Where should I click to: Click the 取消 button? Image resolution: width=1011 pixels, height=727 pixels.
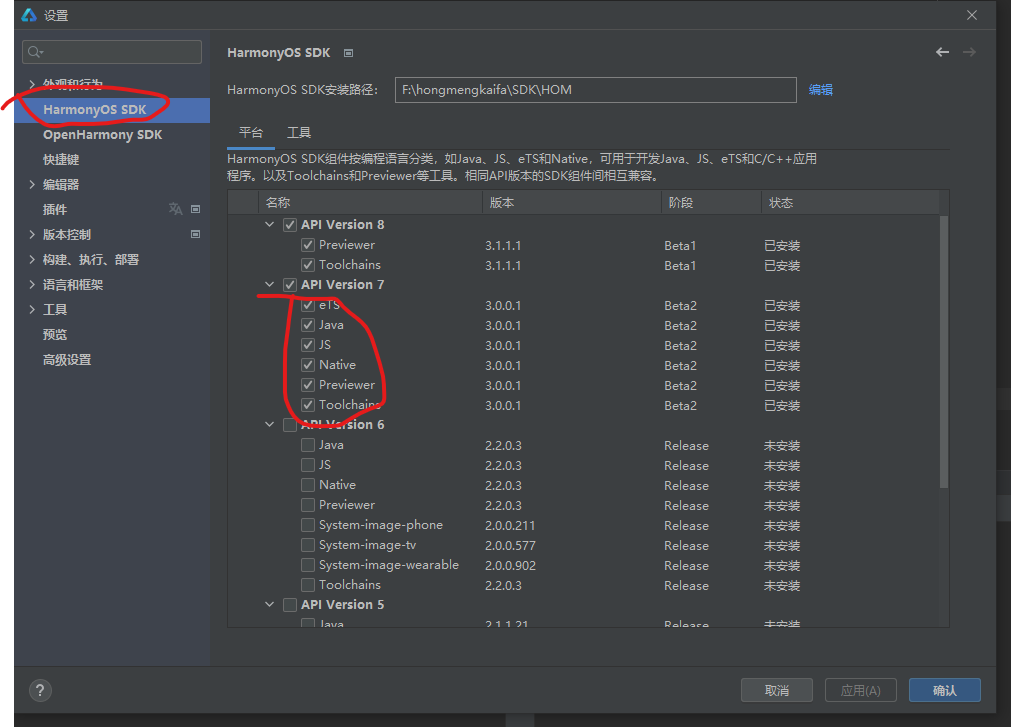click(x=776, y=690)
